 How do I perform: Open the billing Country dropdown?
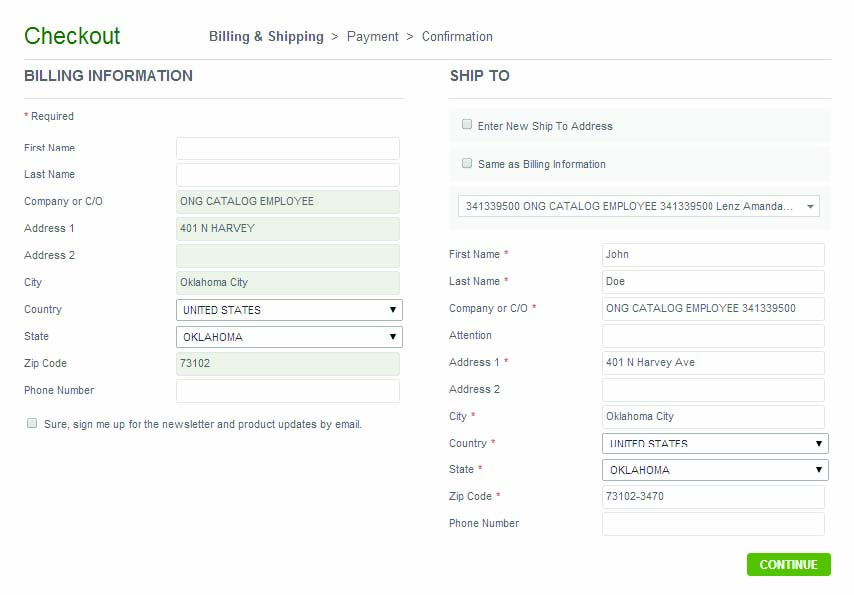(289, 310)
